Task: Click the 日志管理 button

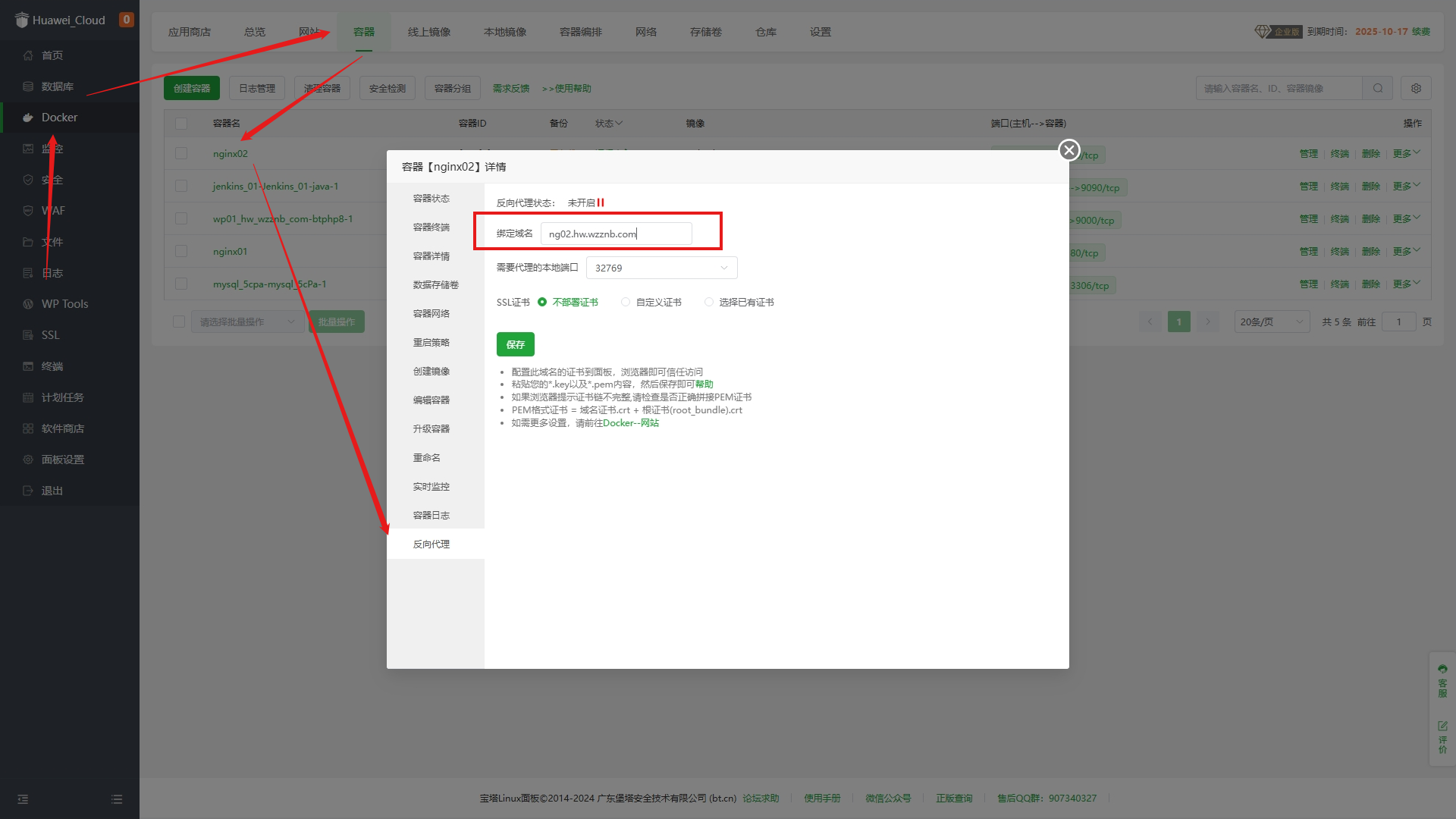Action: point(257,88)
